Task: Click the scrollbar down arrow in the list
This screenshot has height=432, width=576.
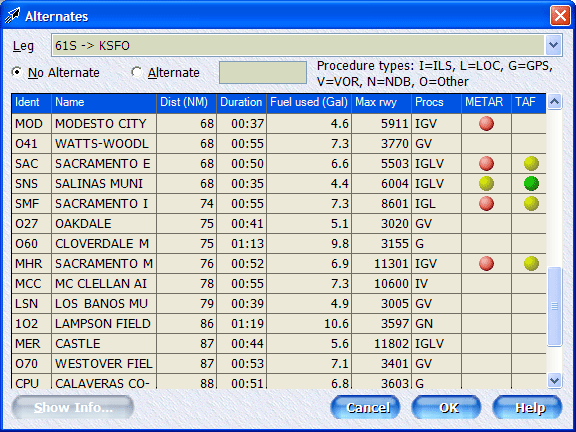Action: coord(554,381)
